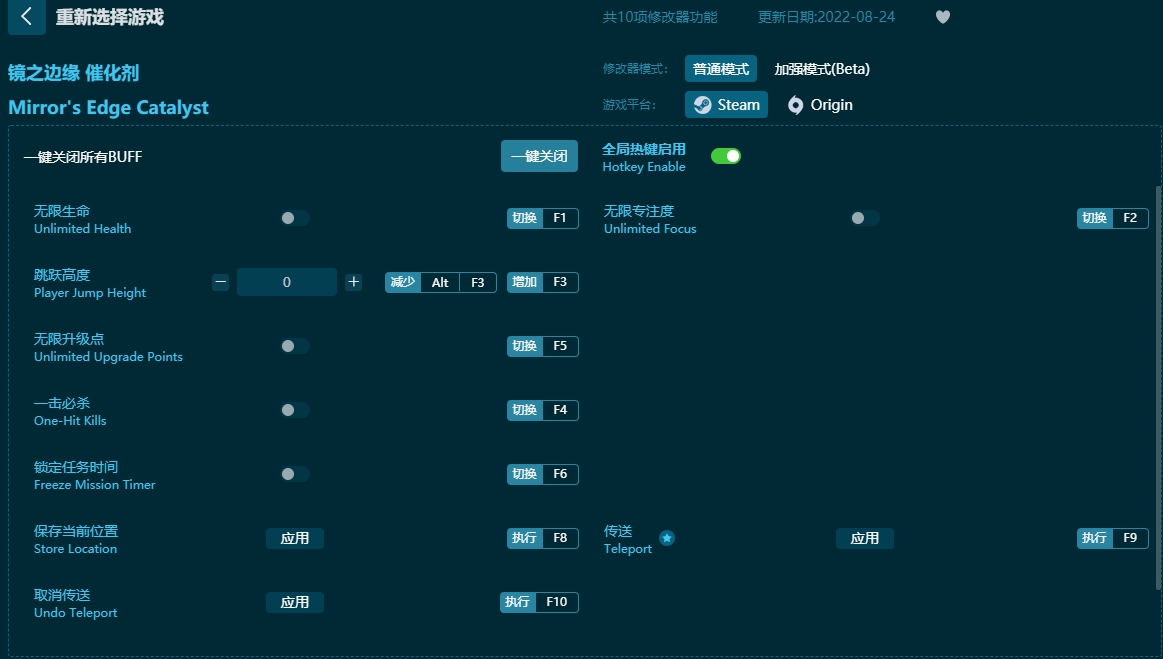Click F8 hotkey for Store Location
This screenshot has height=659, width=1163.
[543, 538]
